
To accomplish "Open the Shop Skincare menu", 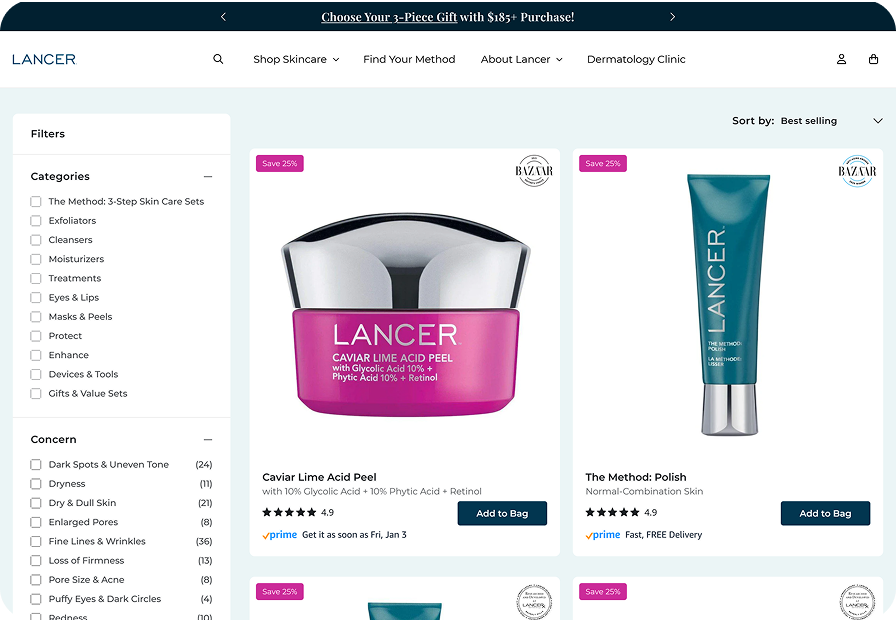I will coord(296,59).
